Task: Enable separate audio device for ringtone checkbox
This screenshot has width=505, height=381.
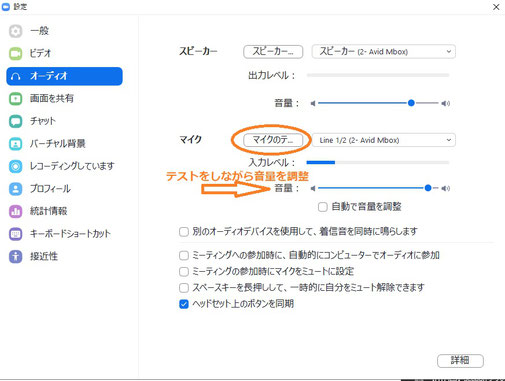Action: point(184,232)
